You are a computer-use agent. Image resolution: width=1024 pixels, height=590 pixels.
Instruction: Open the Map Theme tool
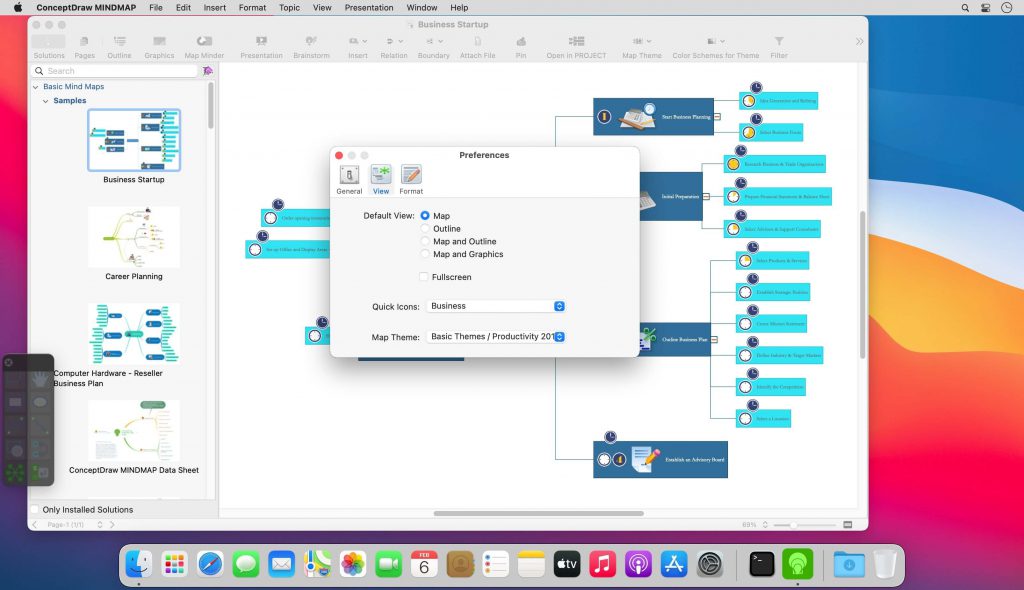641,42
